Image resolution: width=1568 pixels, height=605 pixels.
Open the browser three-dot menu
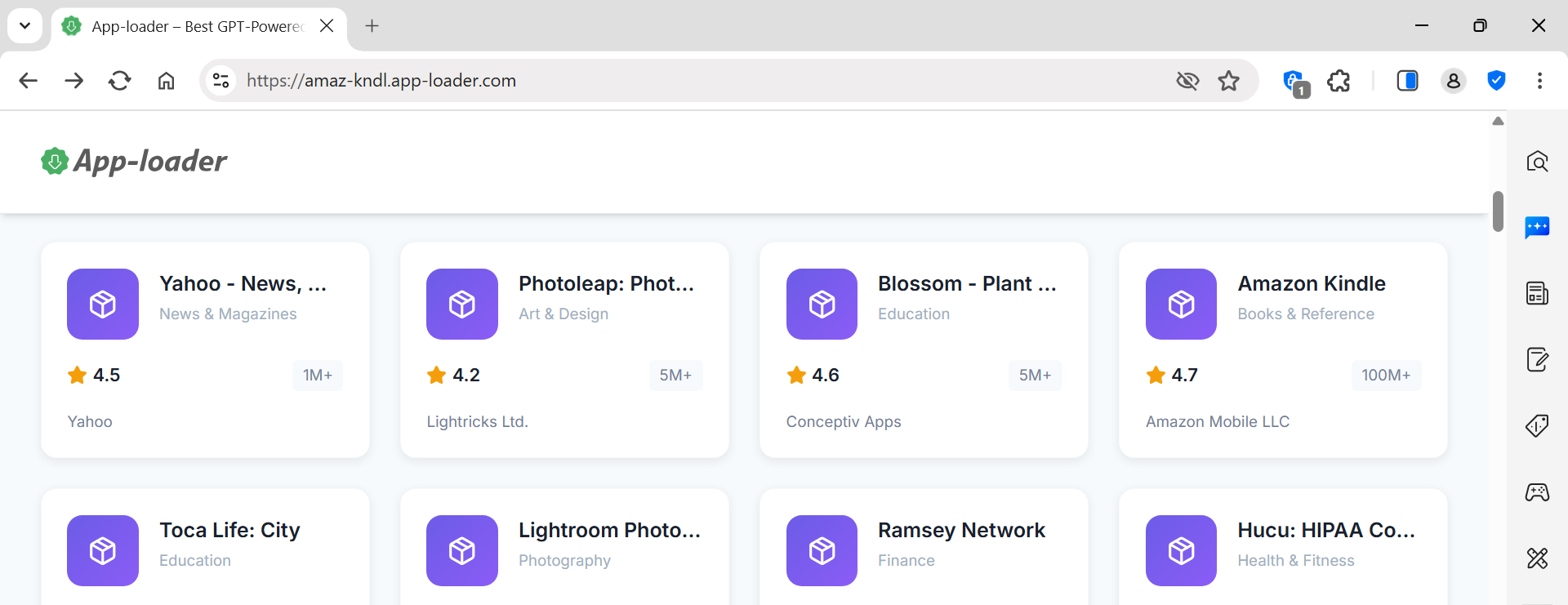coord(1539,81)
